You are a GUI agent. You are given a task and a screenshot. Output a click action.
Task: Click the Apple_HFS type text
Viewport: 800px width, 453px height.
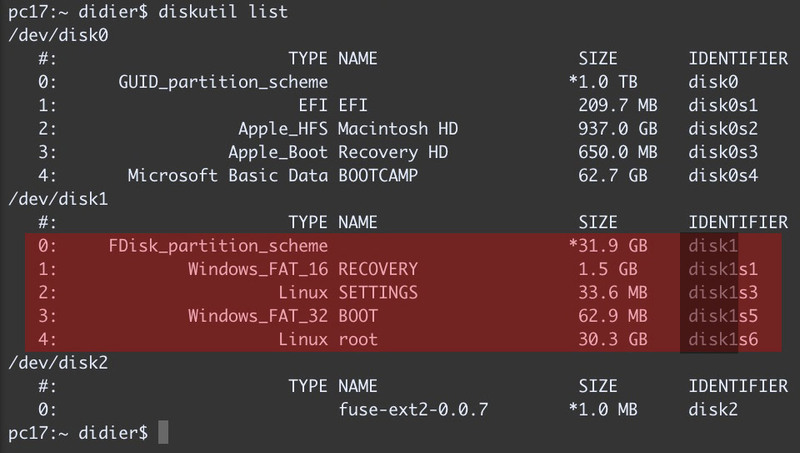(283, 129)
